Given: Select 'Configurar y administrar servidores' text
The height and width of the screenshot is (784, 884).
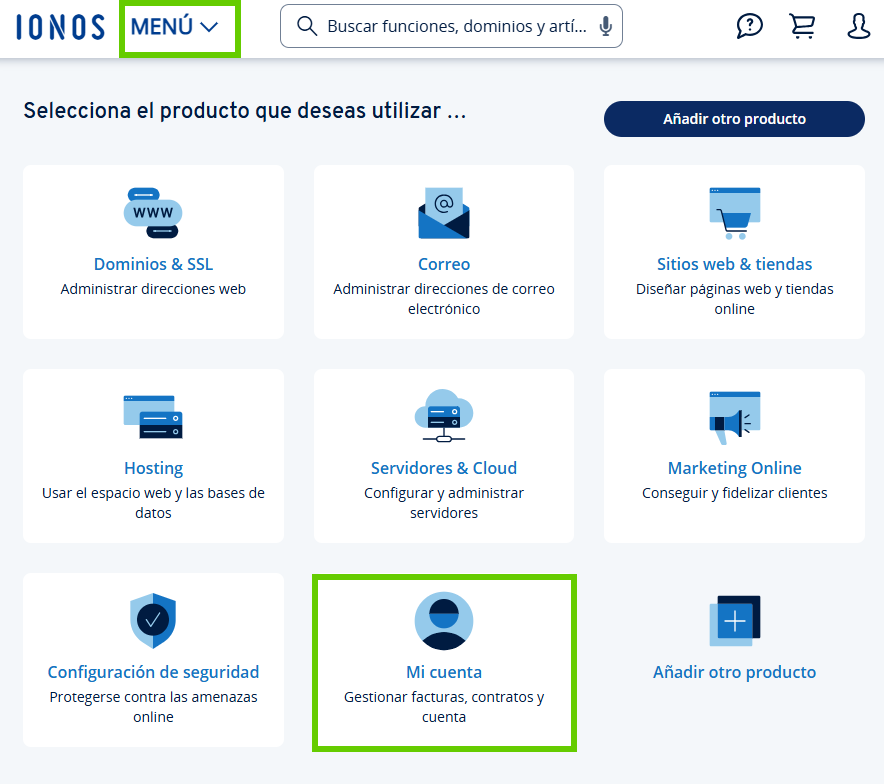Looking at the screenshot, I should tap(444, 503).
